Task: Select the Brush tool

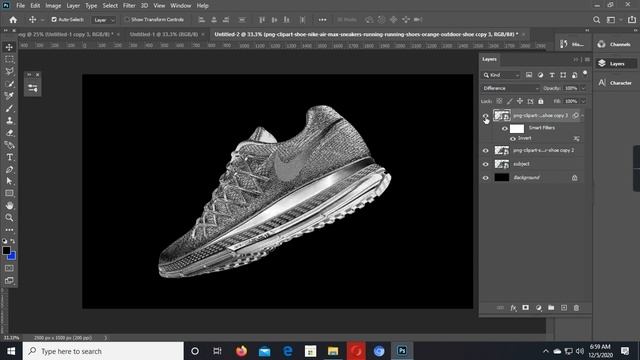Action: [x=9, y=108]
